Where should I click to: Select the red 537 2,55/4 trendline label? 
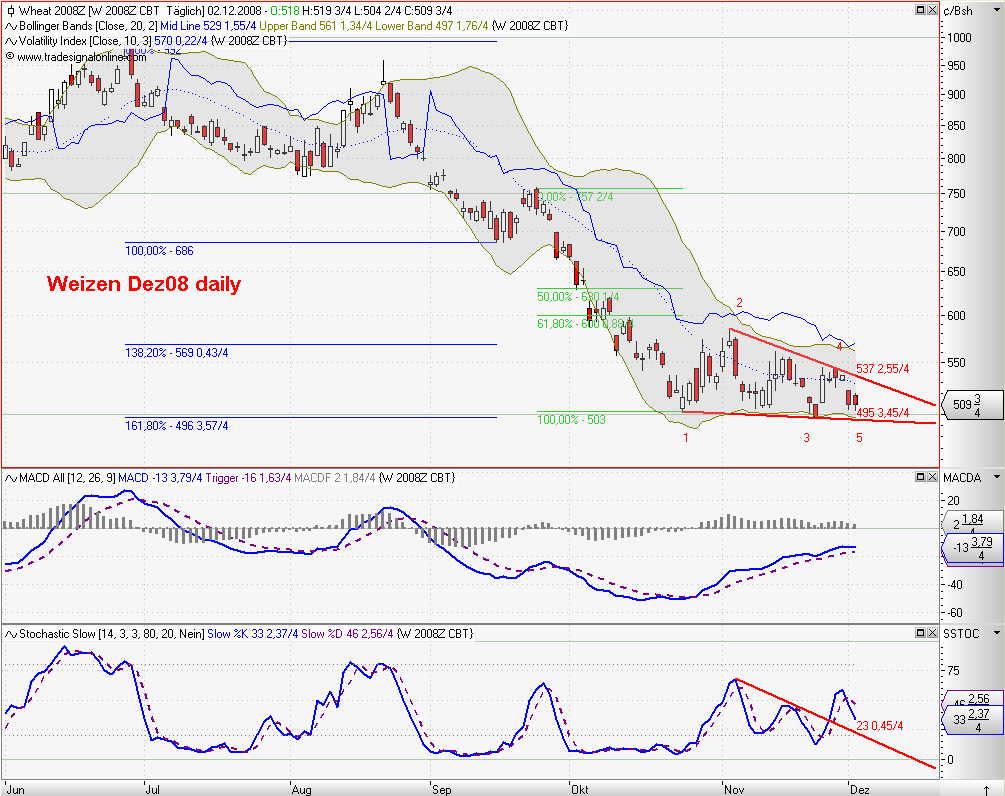point(883,369)
